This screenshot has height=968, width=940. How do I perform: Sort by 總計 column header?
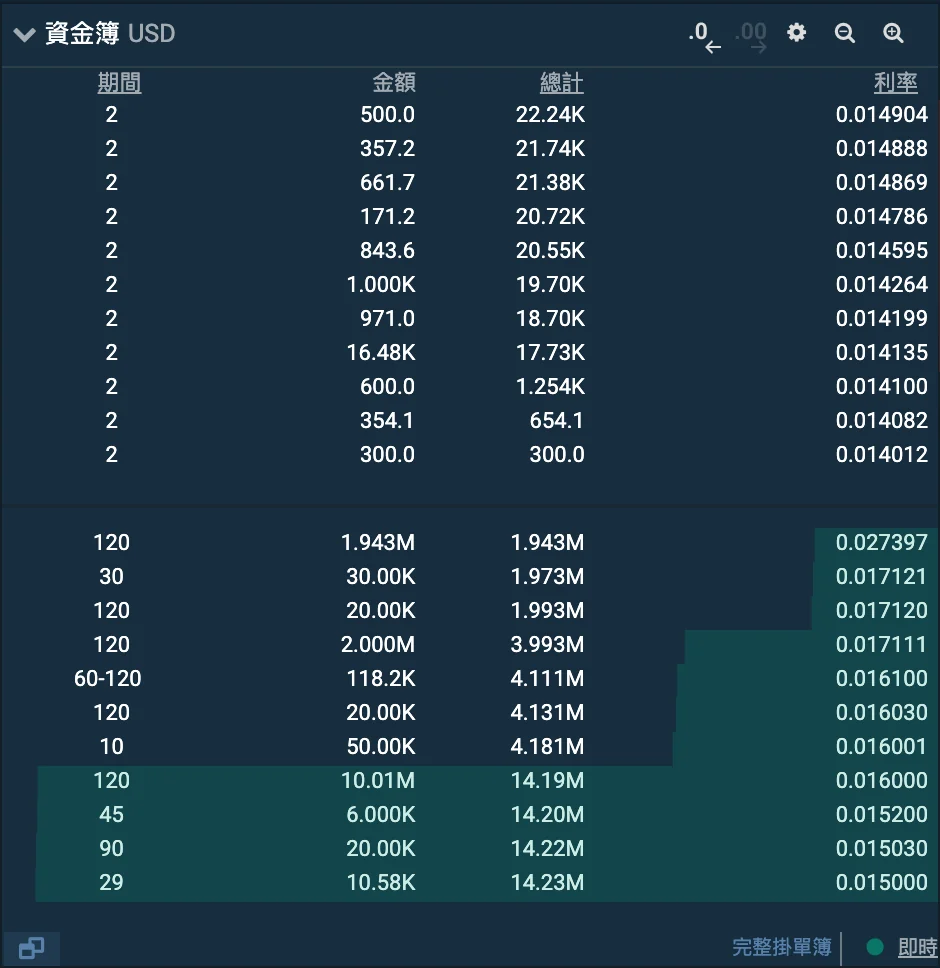(562, 82)
